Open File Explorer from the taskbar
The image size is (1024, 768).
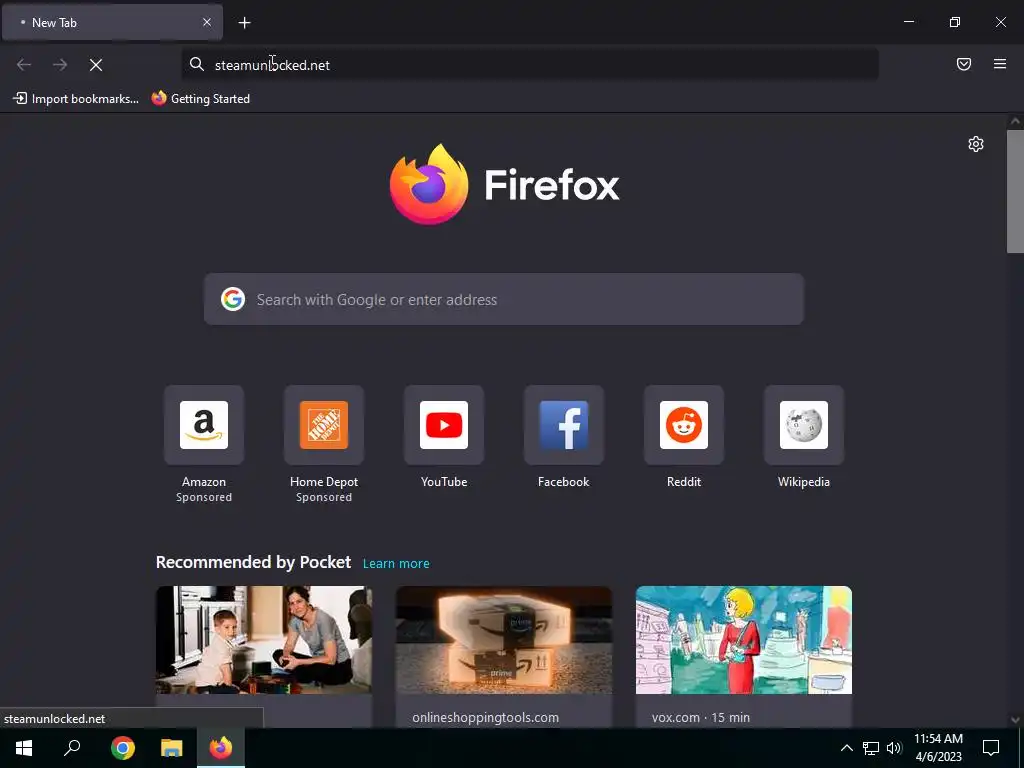point(172,748)
